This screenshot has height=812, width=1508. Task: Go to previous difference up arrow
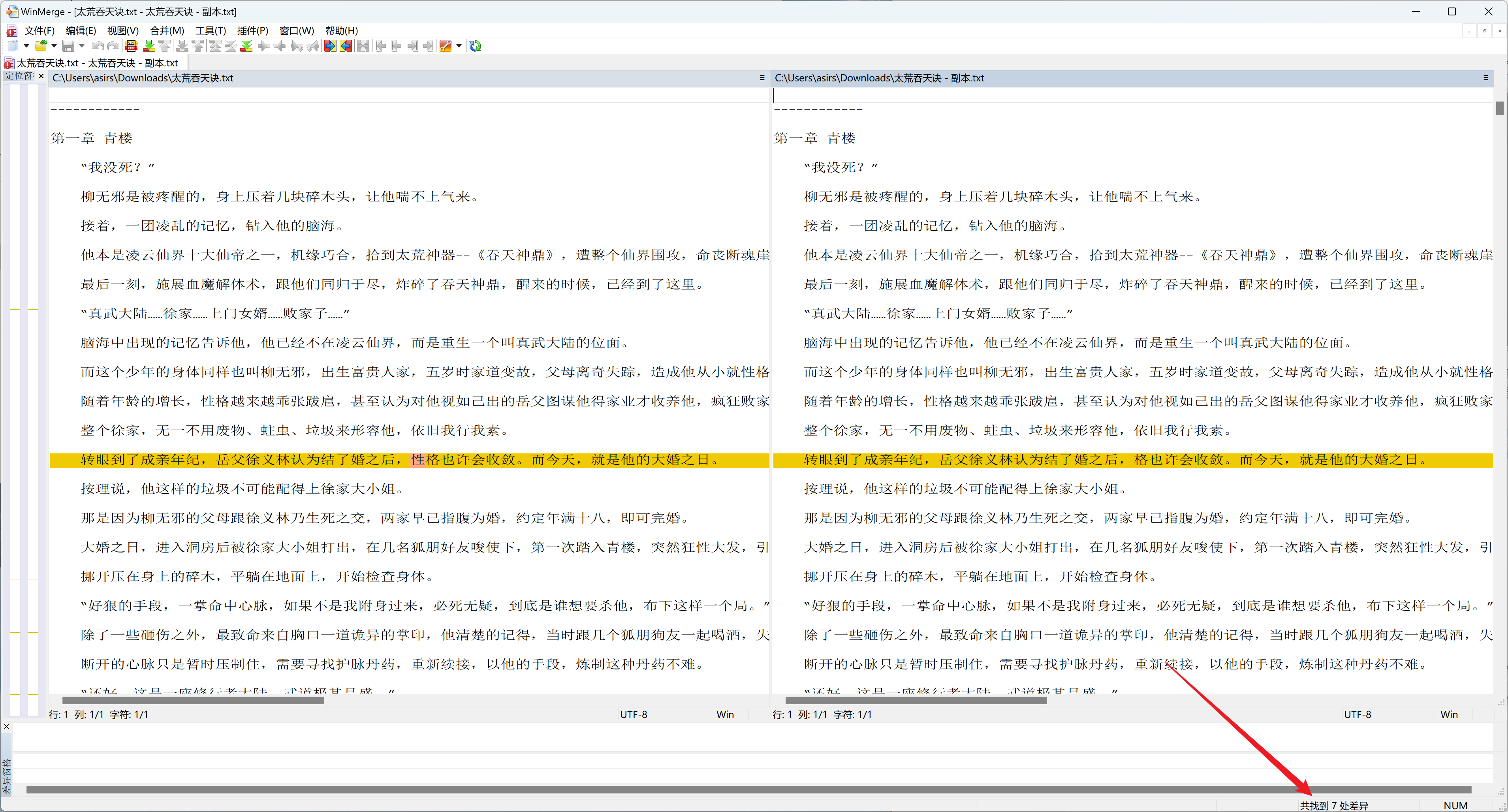164,46
